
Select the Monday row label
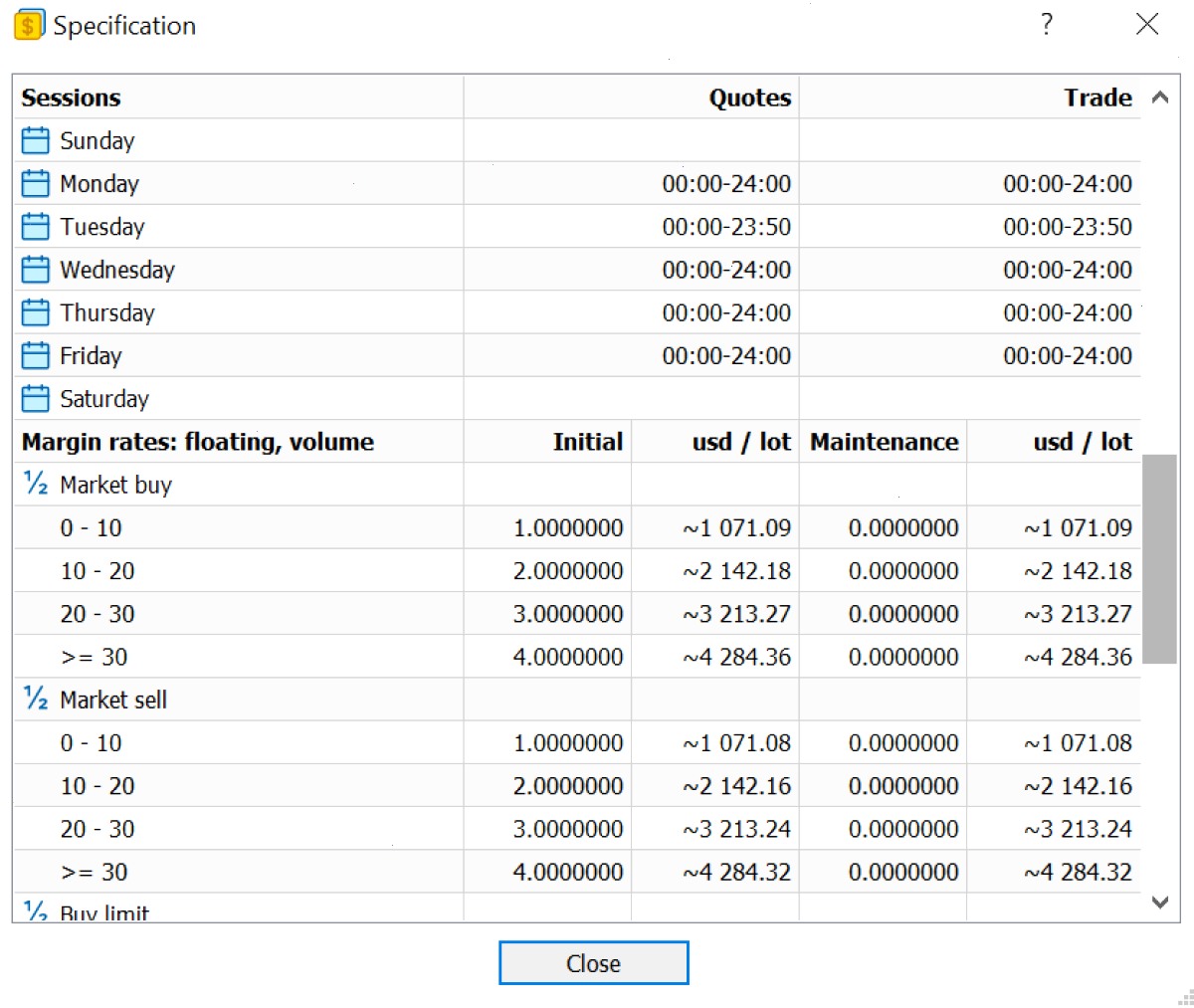[x=99, y=184]
